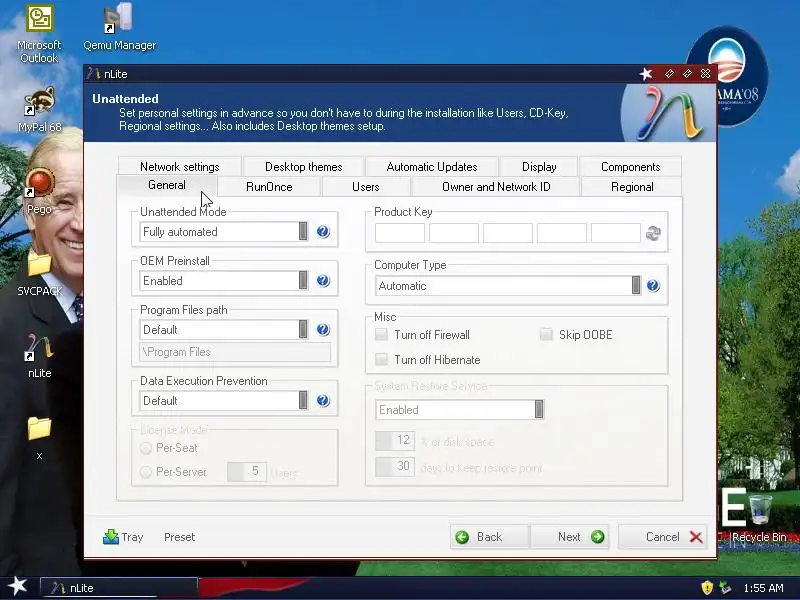Enable the Turn off Firewall checkbox
The width and height of the screenshot is (800, 600).
tap(381, 335)
